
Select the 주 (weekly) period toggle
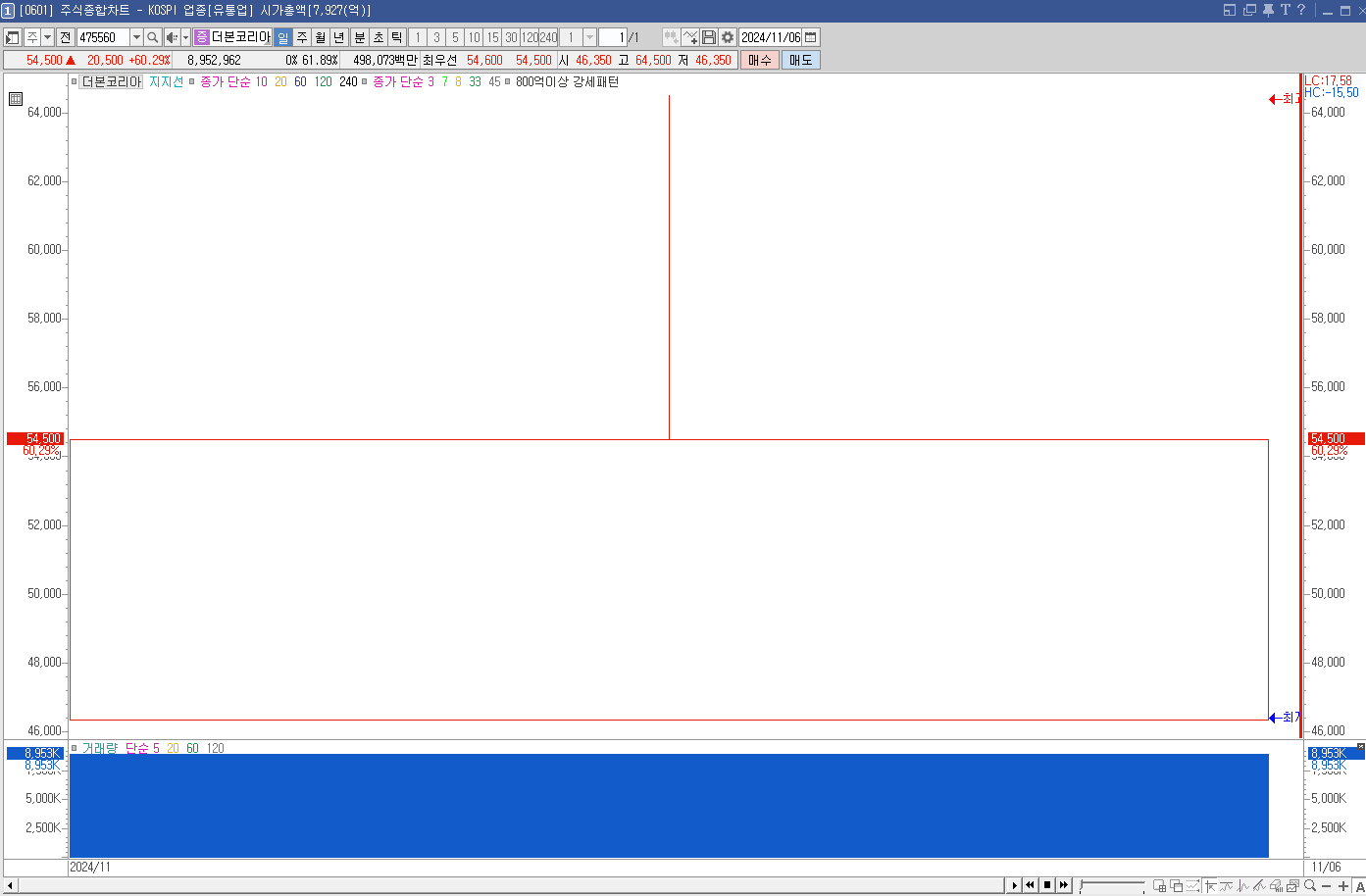(x=302, y=37)
